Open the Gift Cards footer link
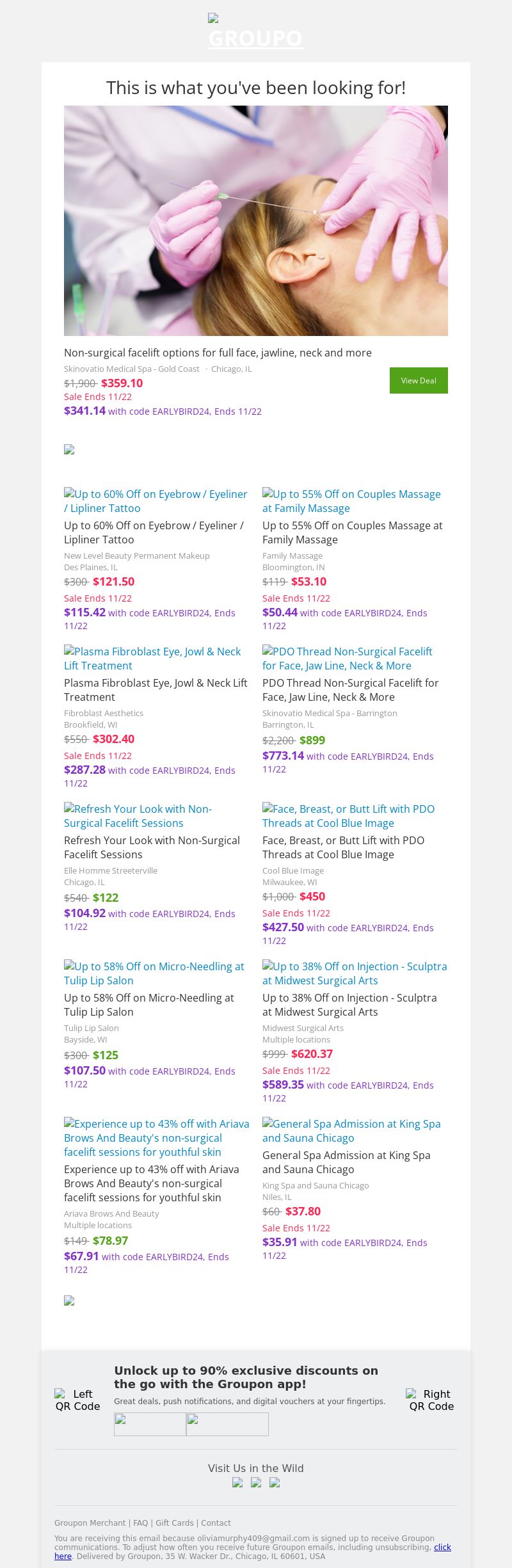 pos(174,1523)
